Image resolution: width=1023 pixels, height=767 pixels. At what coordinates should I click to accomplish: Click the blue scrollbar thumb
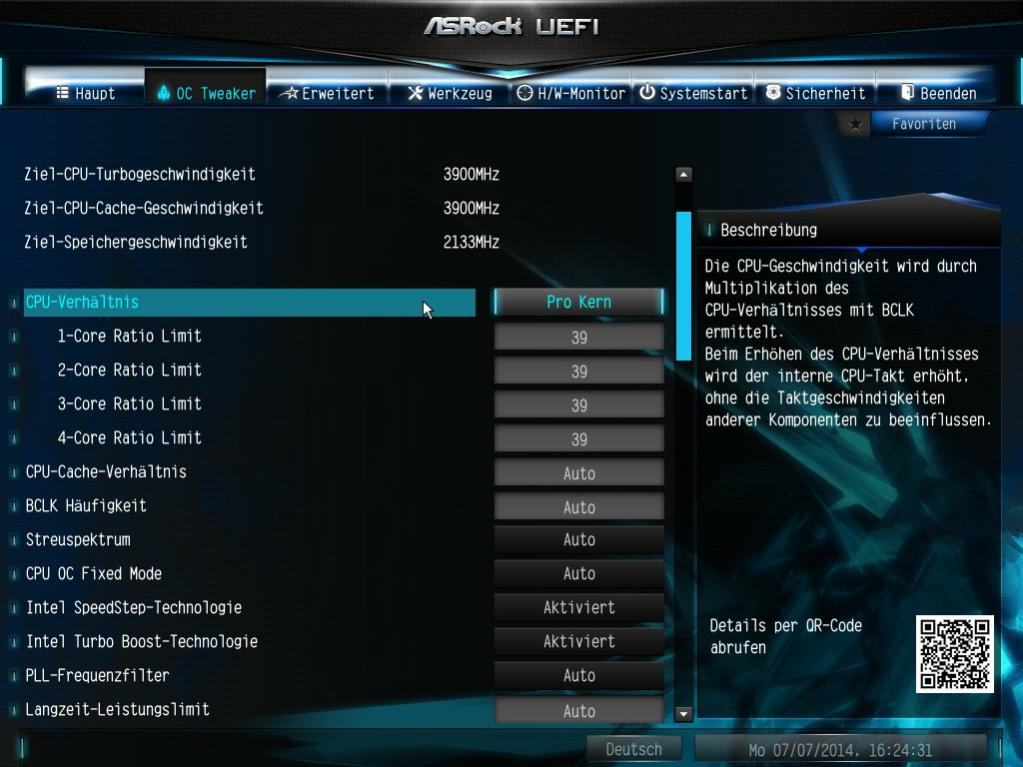683,286
